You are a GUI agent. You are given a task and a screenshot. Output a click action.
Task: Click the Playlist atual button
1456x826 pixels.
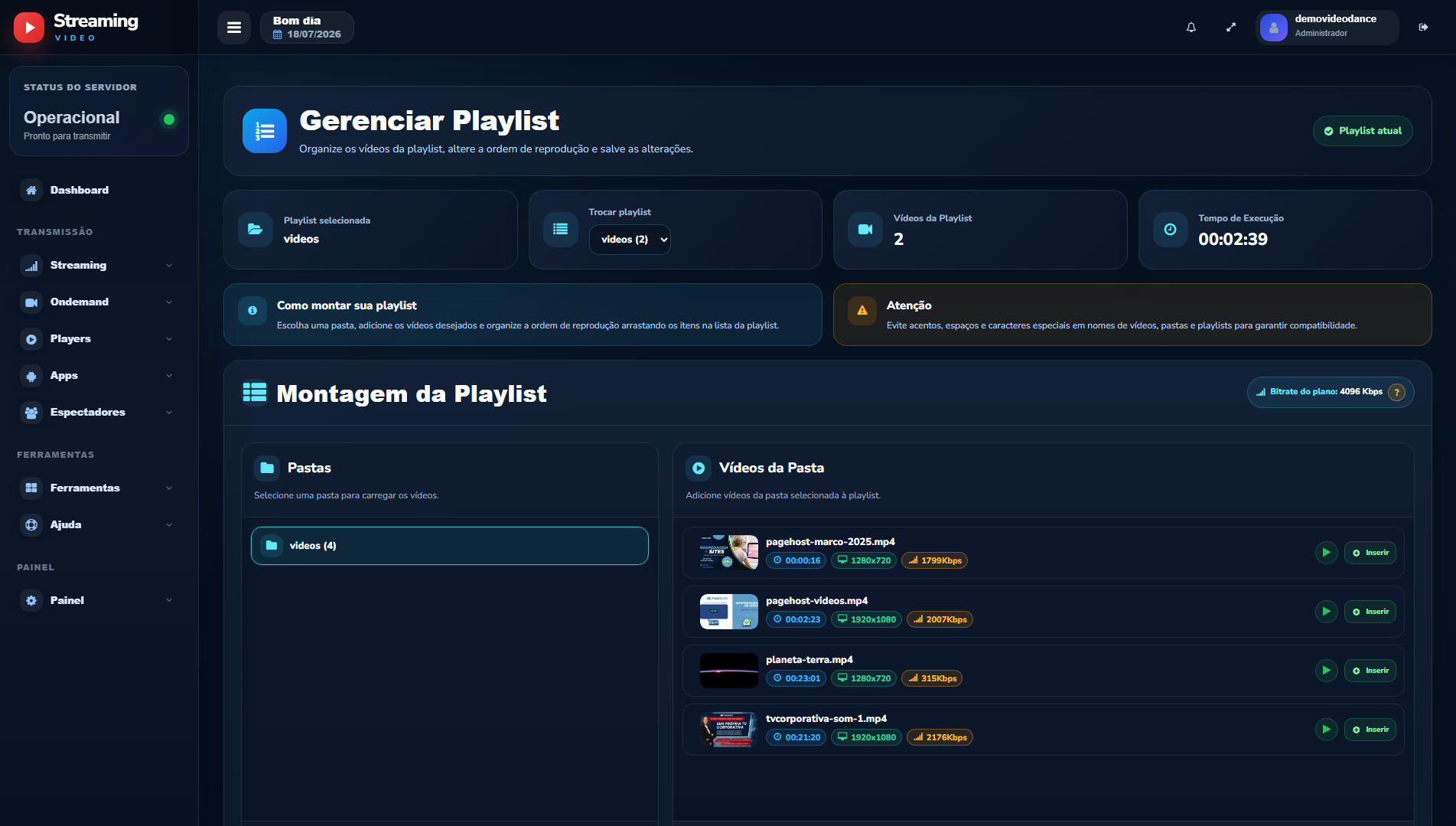(1363, 131)
